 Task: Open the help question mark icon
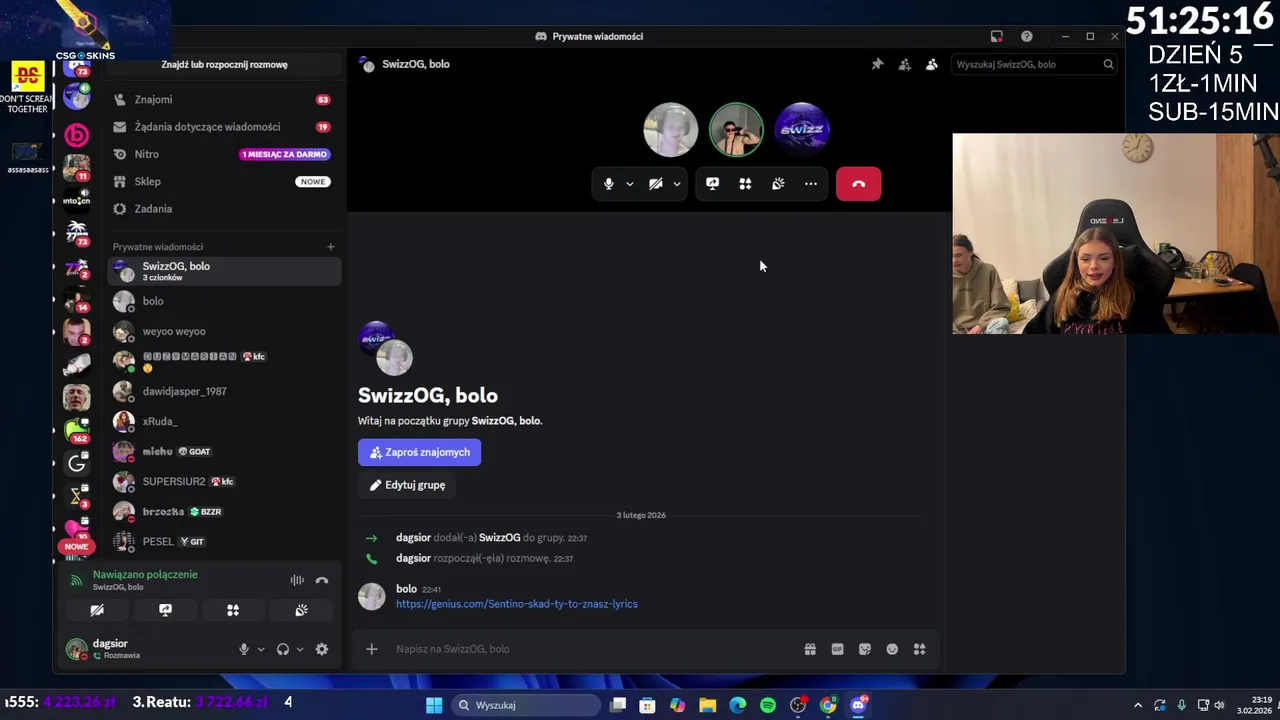[1026, 36]
